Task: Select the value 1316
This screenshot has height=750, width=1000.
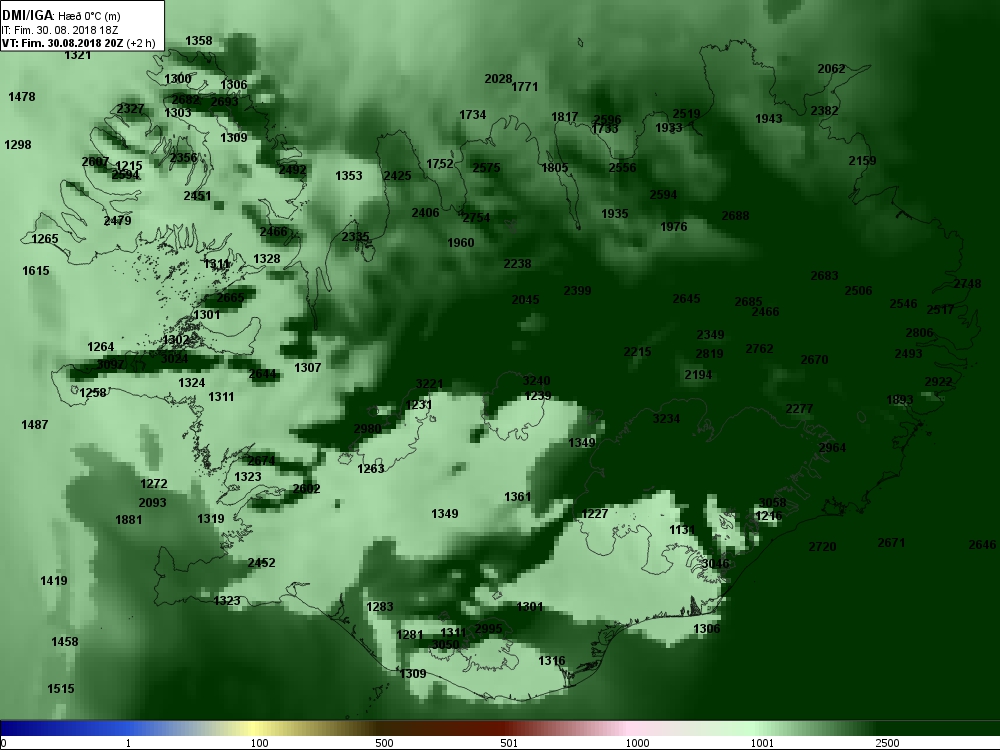Action: point(552,661)
